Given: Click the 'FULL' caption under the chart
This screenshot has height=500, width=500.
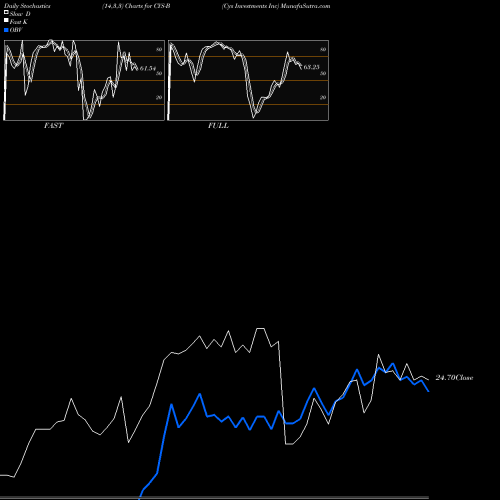Looking at the screenshot, I should tap(218, 126).
